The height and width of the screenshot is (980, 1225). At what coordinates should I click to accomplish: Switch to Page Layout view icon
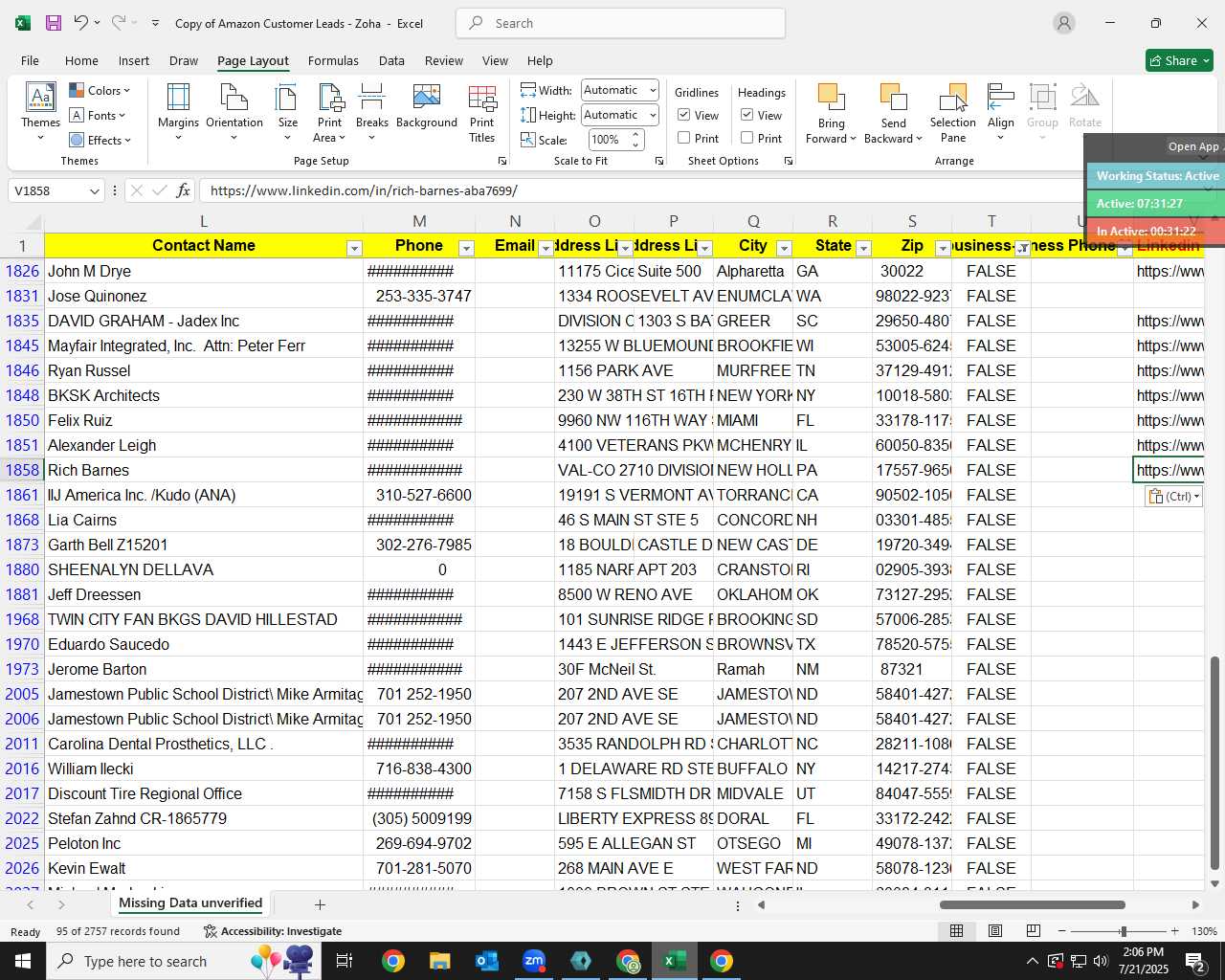tap(994, 931)
